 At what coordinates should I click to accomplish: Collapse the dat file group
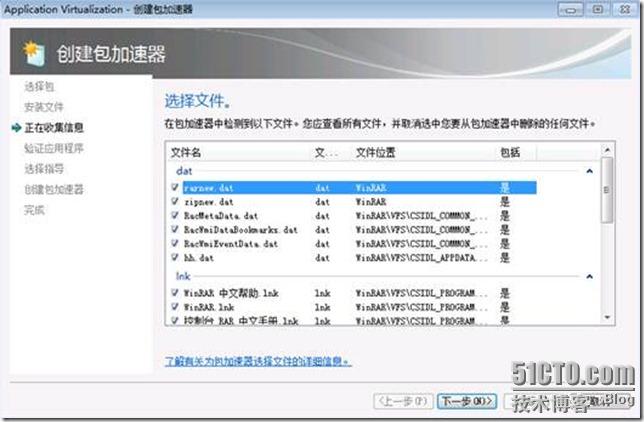point(589,171)
